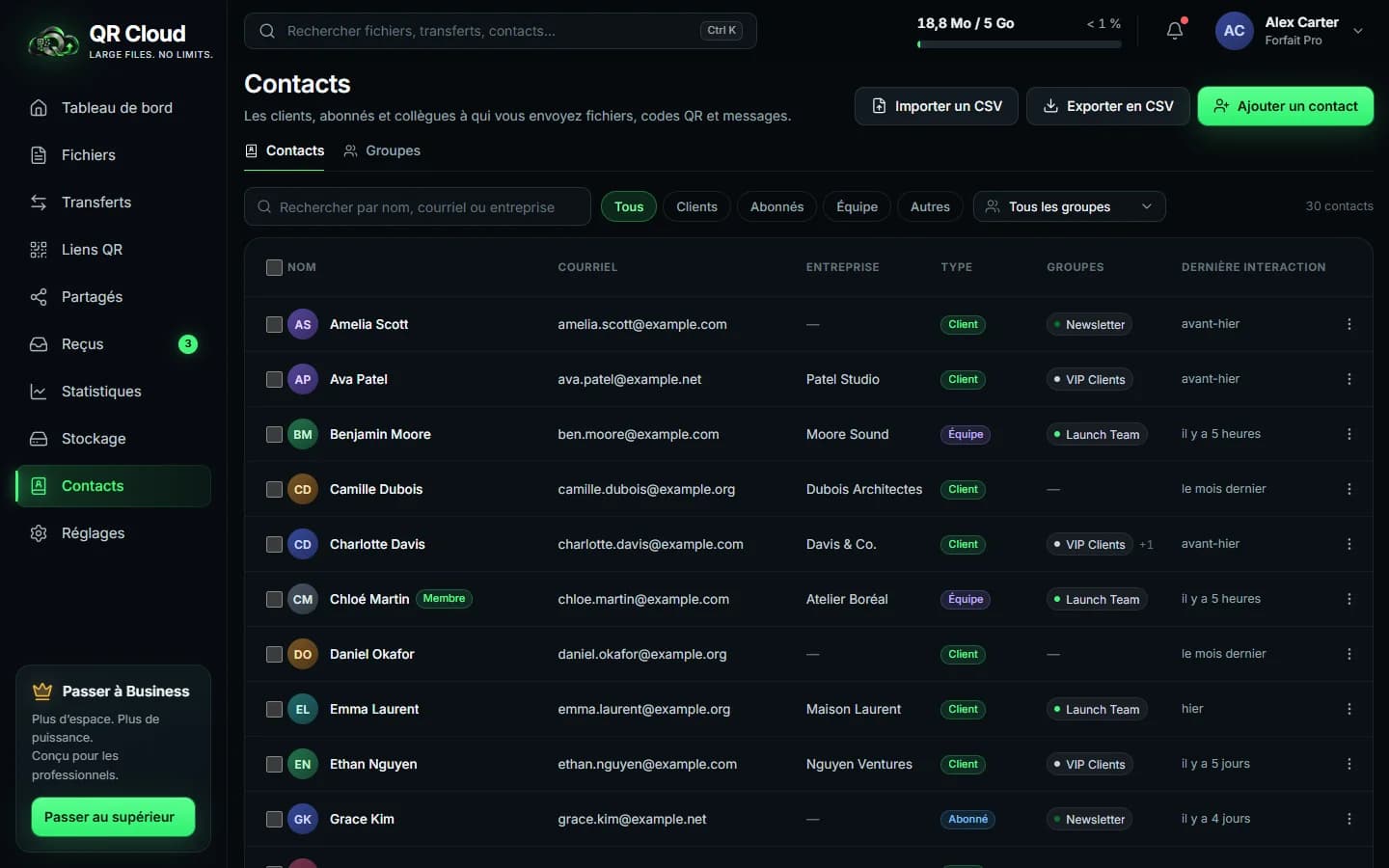This screenshot has width=1389, height=868.
Task: Open row actions menu for Grace Kim
Action: (1348, 819)
